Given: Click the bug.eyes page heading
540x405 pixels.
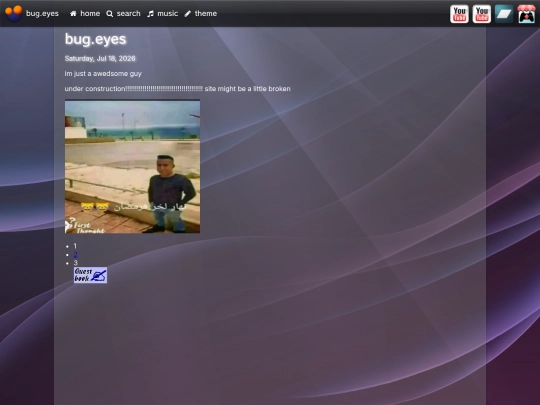Looking at the screenshot, I should [95, 39].
